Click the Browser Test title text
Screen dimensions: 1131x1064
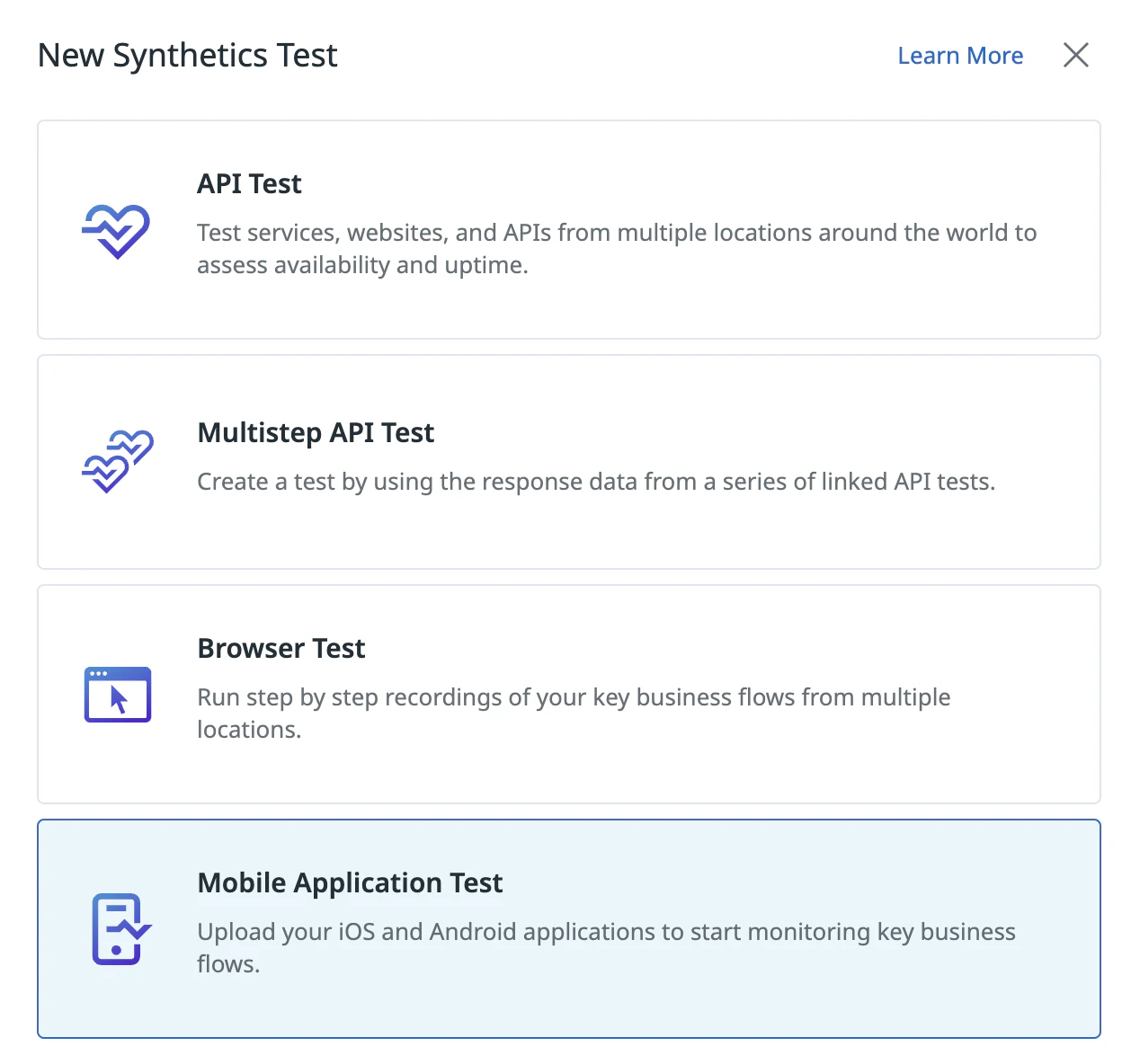[x=281, y=648]
